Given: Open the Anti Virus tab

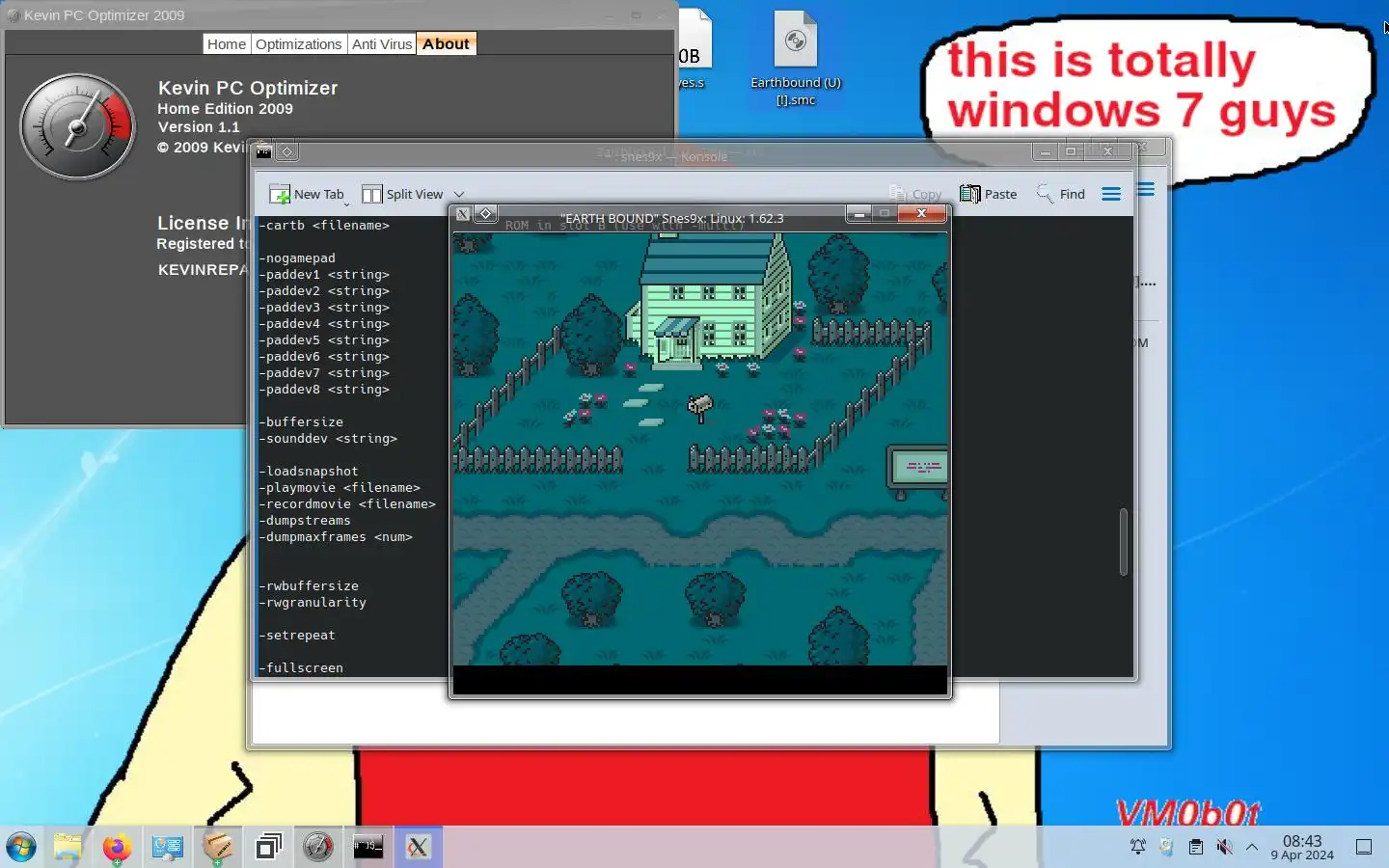Looking at the screenshot, I should 382,44.
